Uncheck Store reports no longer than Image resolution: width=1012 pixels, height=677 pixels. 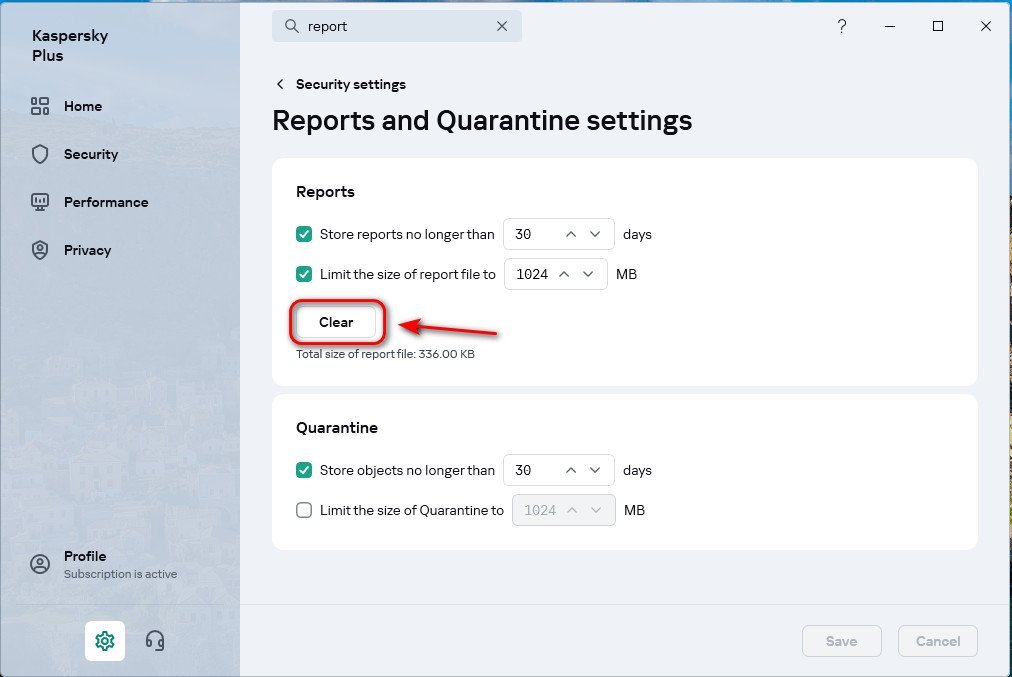pyautogui.click(x=304, y=234)
